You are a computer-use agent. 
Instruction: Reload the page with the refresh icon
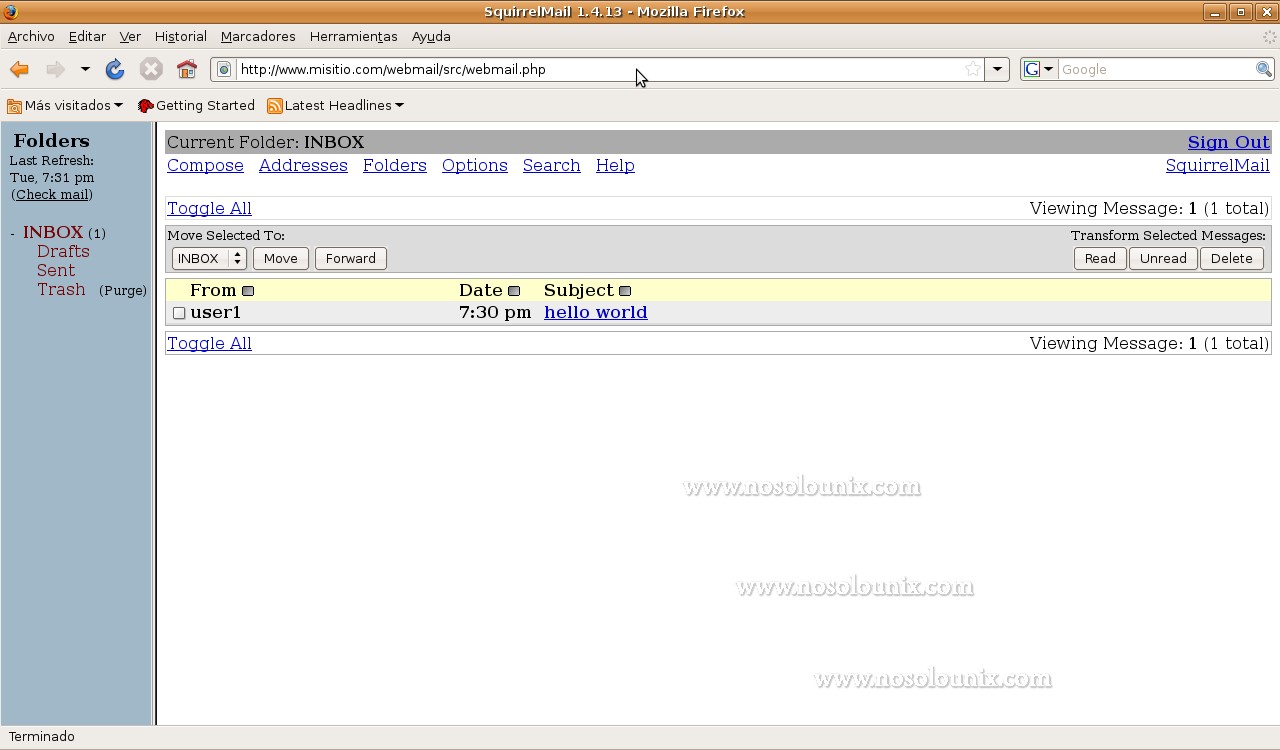(x=115, y=69)
